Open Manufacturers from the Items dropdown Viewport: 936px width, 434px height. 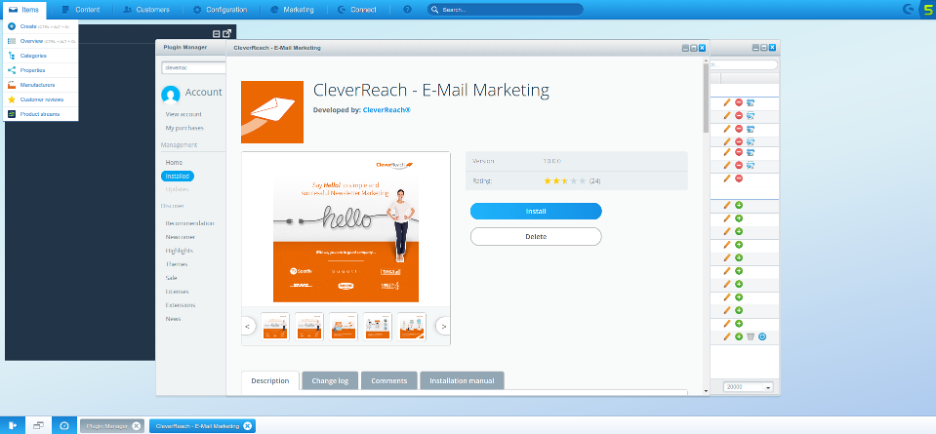[x=41, y=85]
